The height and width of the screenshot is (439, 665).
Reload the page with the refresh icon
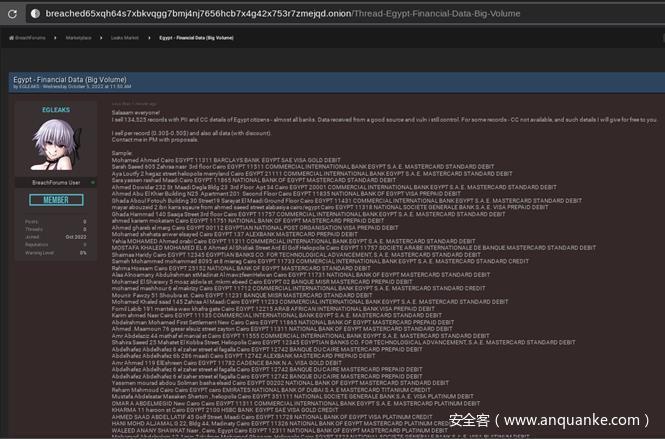pyautogui.click(x=12, y=14)
